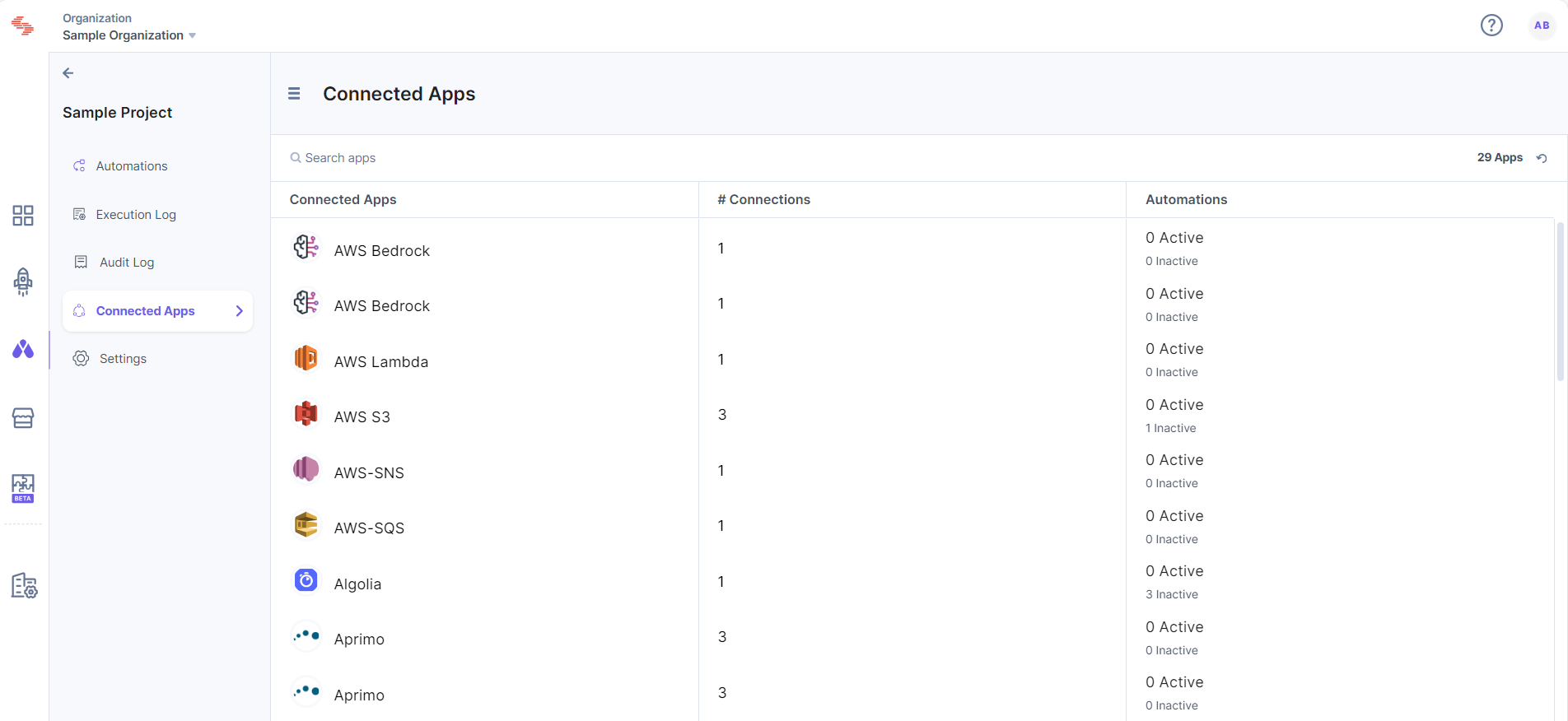Click the Automations column header
Viewport: 1568px width, 721px height.
(1187, 200)
